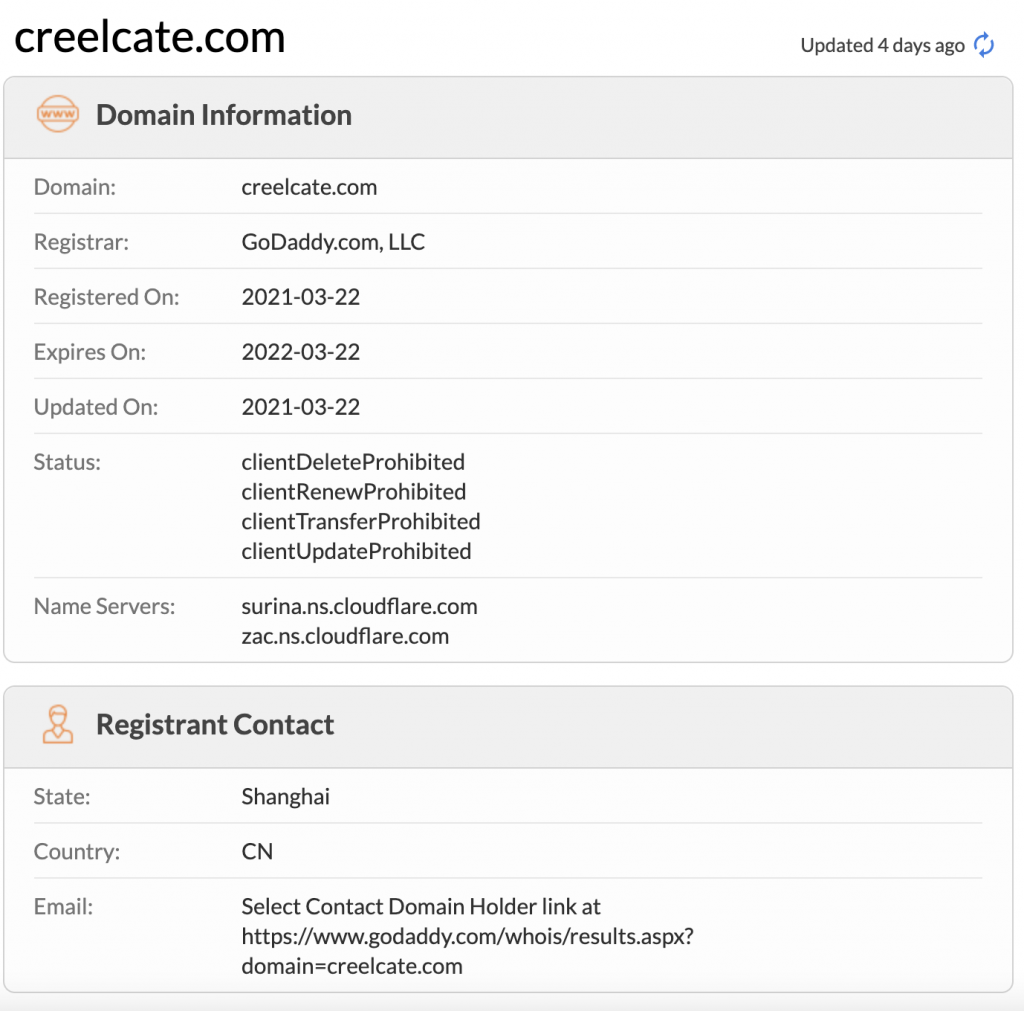The image size is (1024, 1011).
Task: Click the Registered On date value
Action: [x=300, y=297]
